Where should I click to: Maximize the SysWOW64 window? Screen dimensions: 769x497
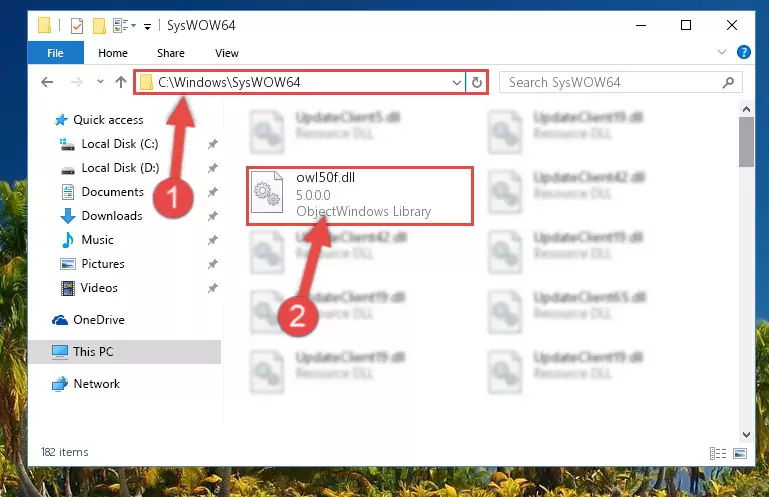[x=686, y=25]
